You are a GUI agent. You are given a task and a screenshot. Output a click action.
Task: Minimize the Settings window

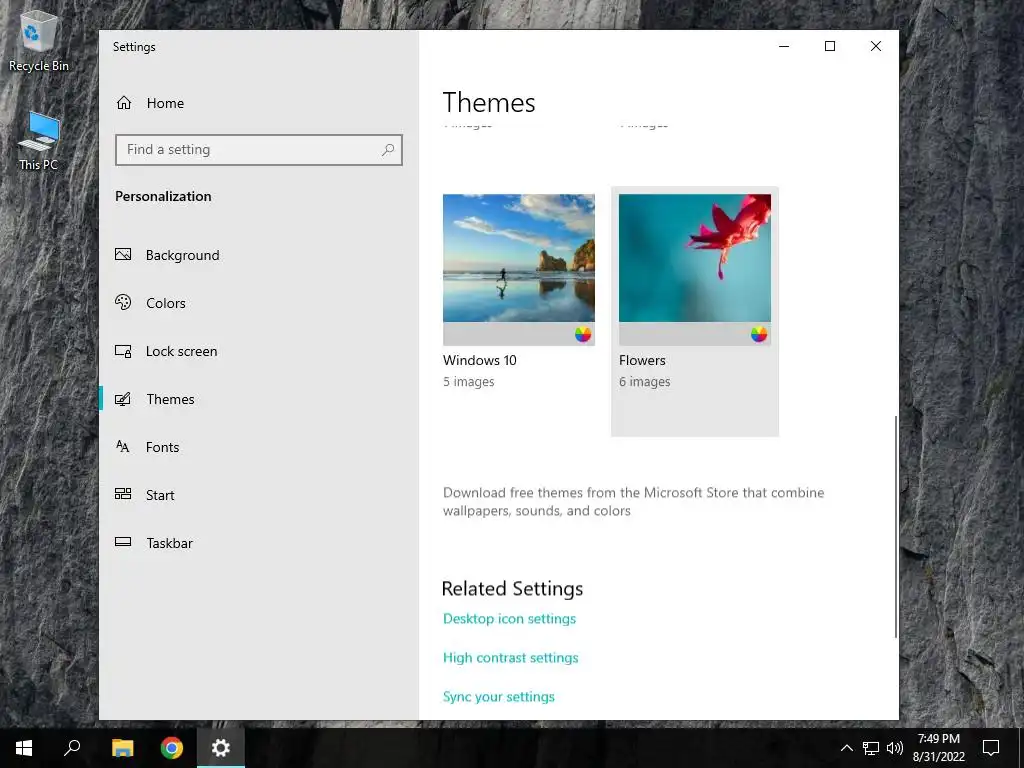tap(784, 46)
